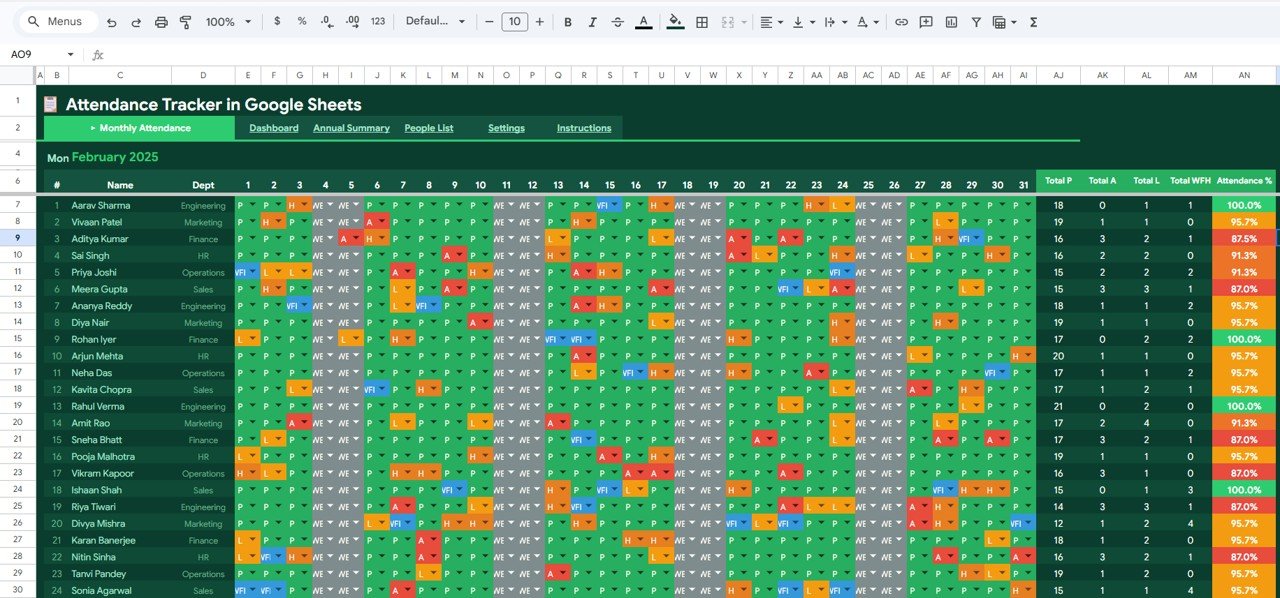The width and height of the screenshot is (1280, 598).
Task: Toggle italic formatting
Action: point(593,22)
